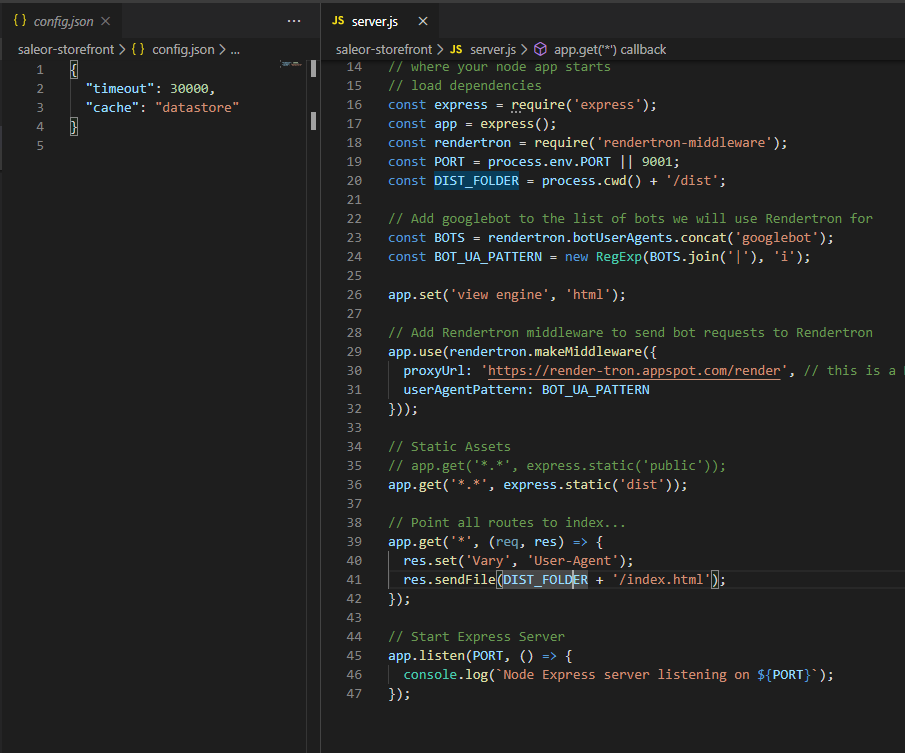The width and height of the screenshot is (905, 753).
Task: Click the braces icon on the config.json tab
Action: point(18,19)
